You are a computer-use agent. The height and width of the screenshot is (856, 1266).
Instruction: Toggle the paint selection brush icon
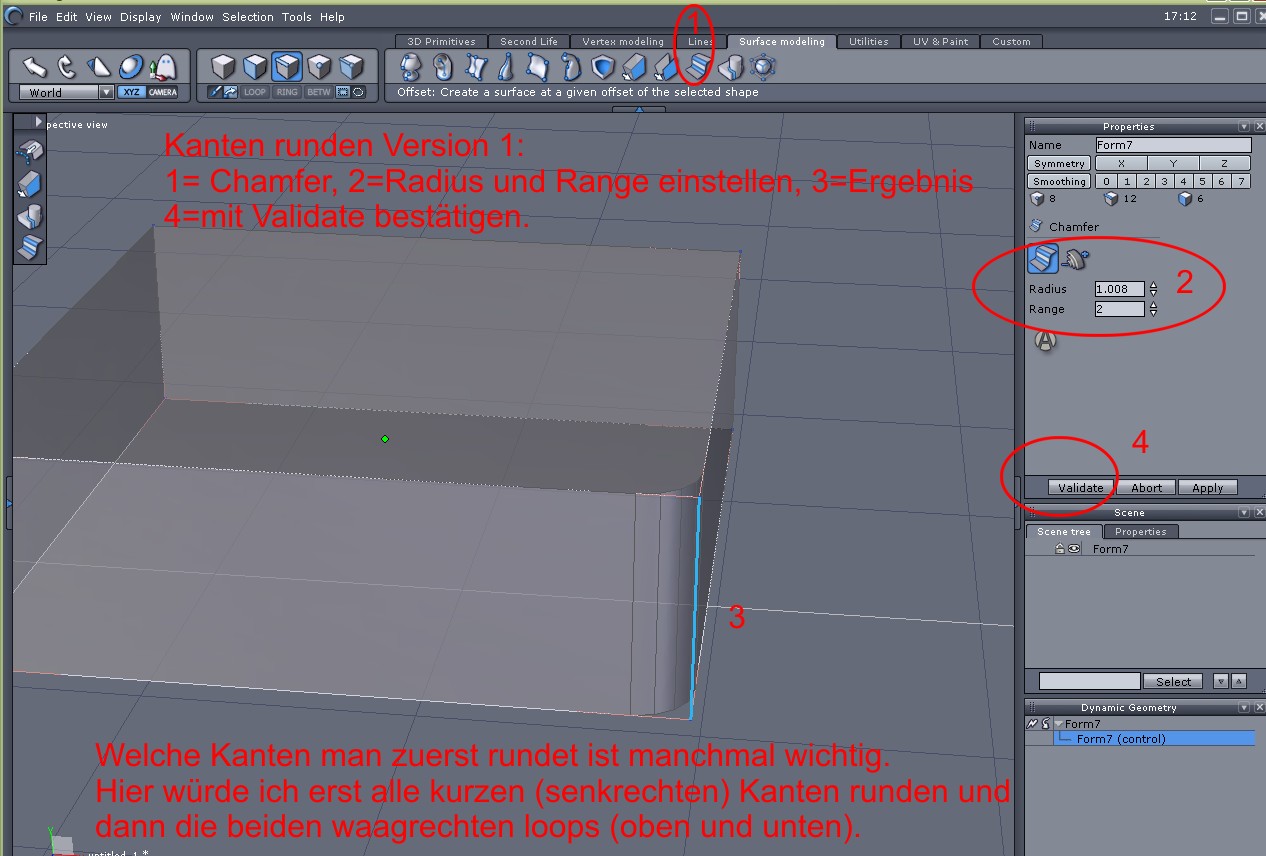215,92
